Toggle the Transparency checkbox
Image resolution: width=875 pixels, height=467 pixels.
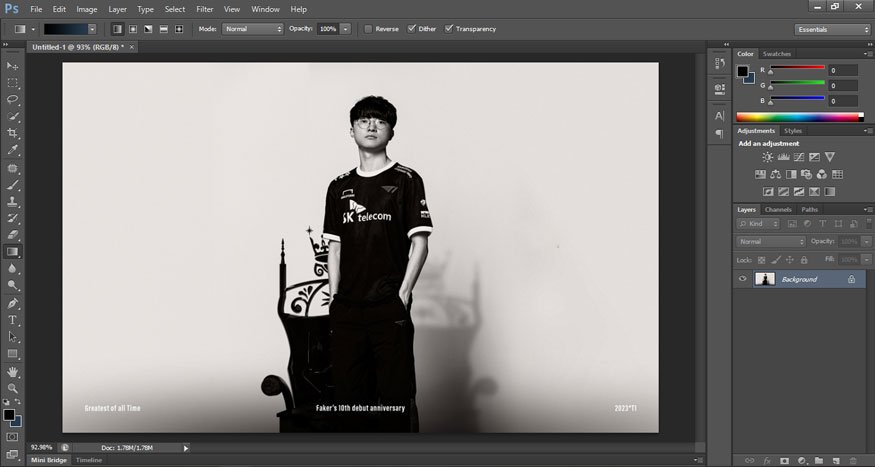449,29
